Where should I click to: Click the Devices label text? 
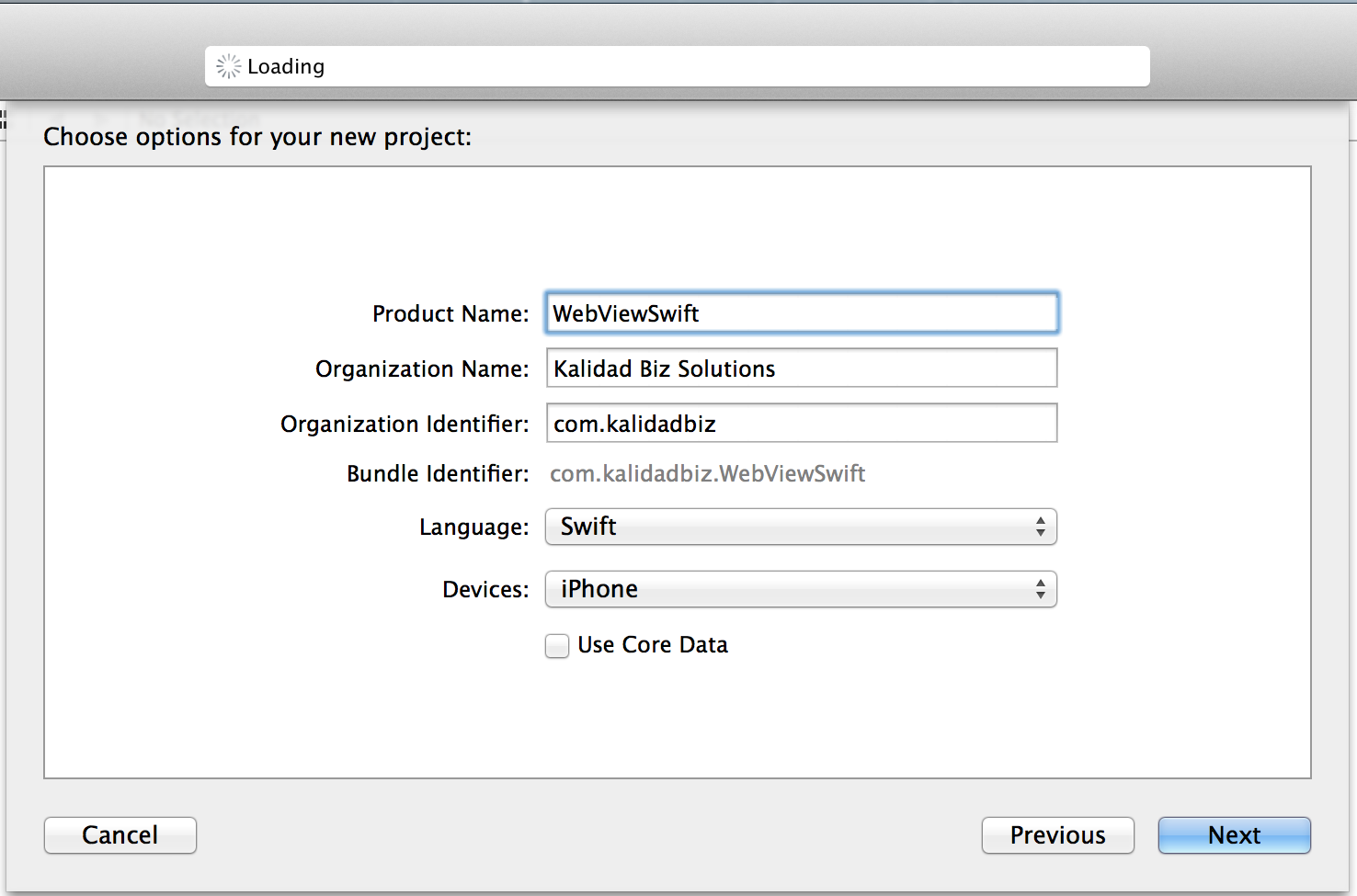pos(485,590)
